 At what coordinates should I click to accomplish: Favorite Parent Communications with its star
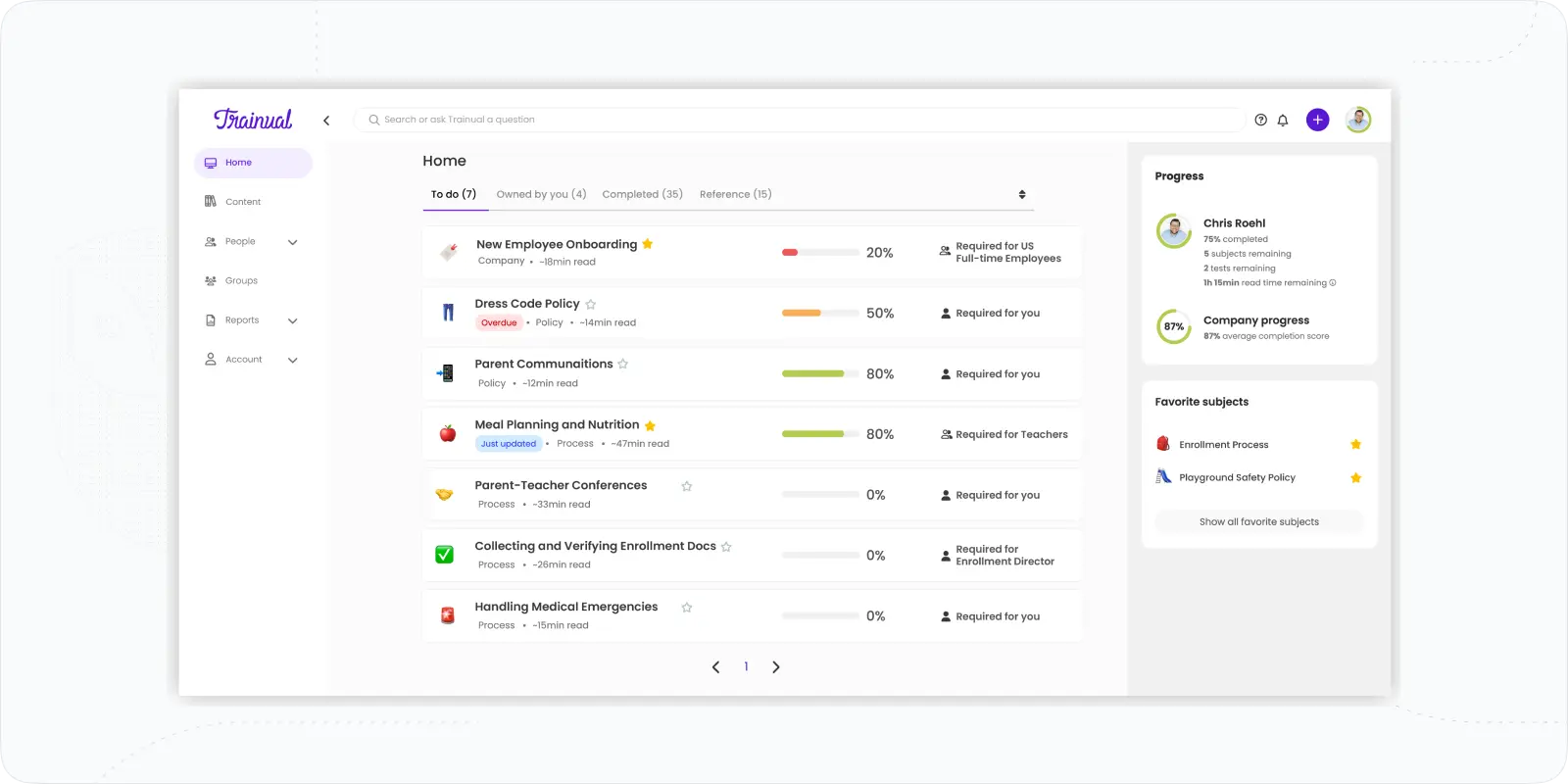623,365
